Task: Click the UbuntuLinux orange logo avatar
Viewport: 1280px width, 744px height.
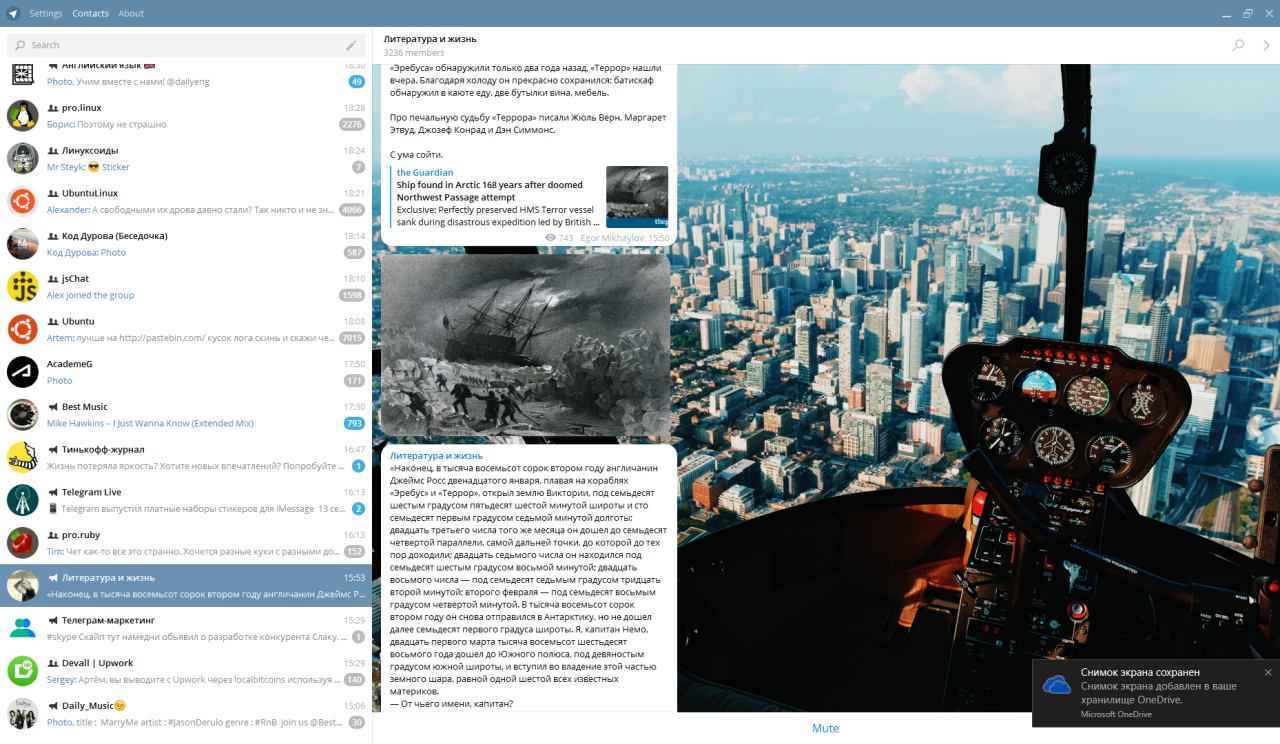Action: click(x=22, y=201)
